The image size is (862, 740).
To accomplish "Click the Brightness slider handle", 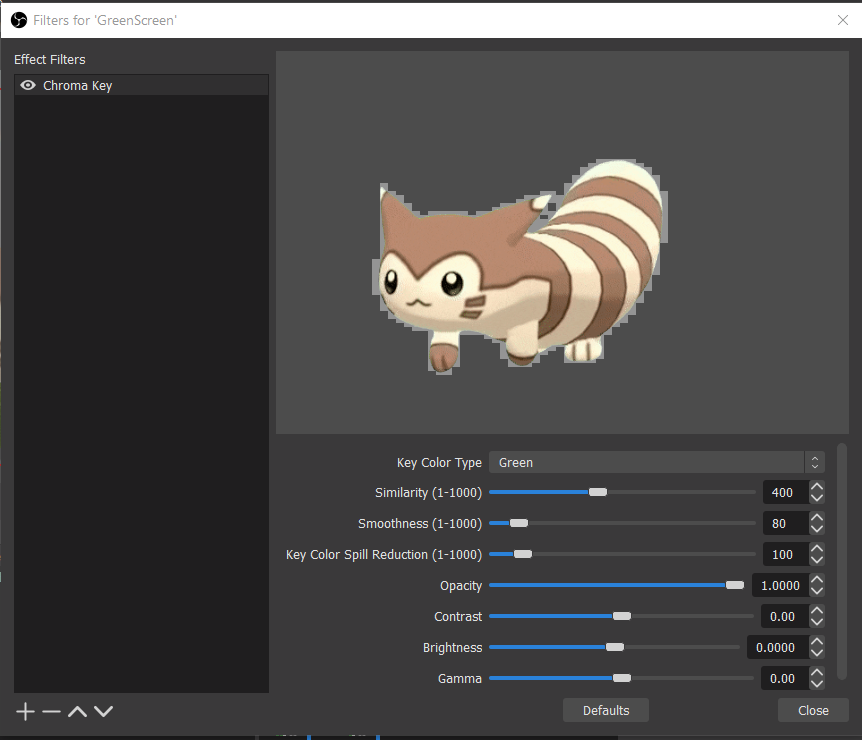I will coord(615,647).
